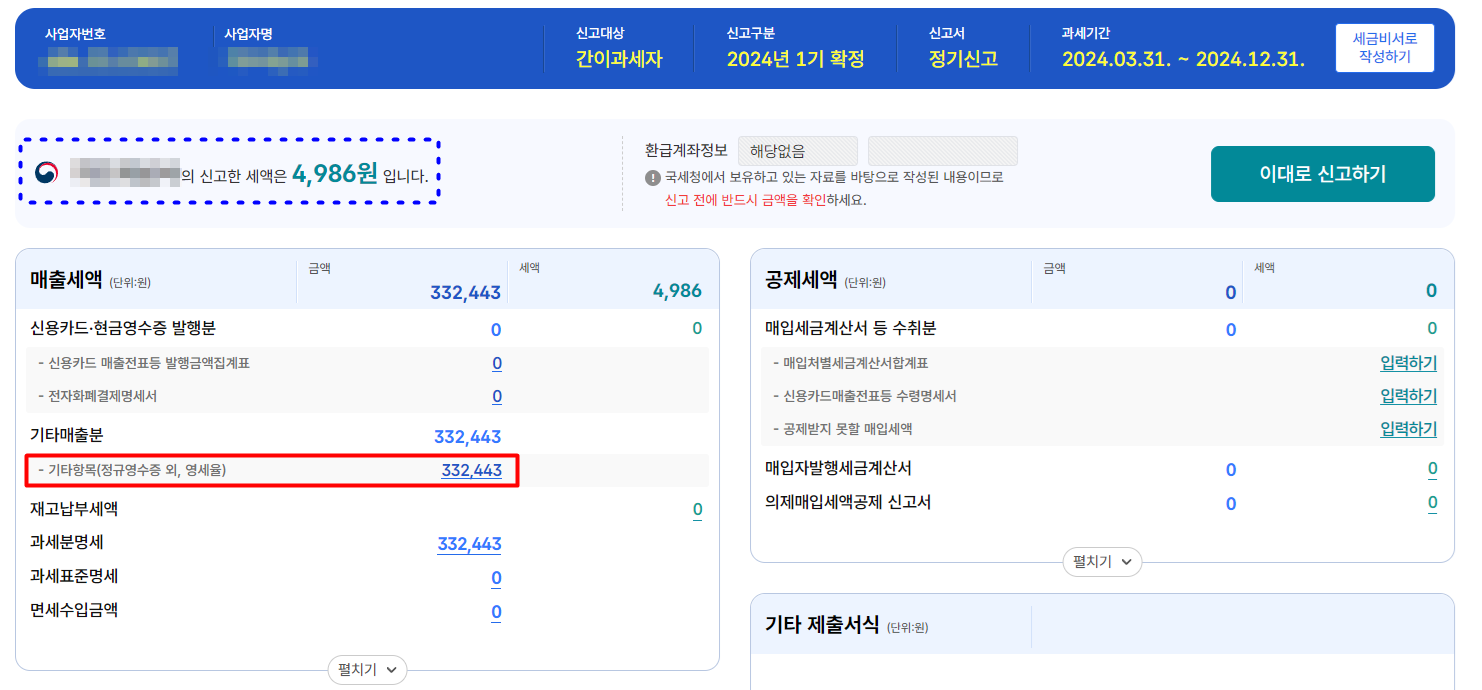Image resolution: width=1482 pixels, height=690 pixels.
Task: Click the 재고납부세액 zero amount link
Action: [x=696, y=509]
